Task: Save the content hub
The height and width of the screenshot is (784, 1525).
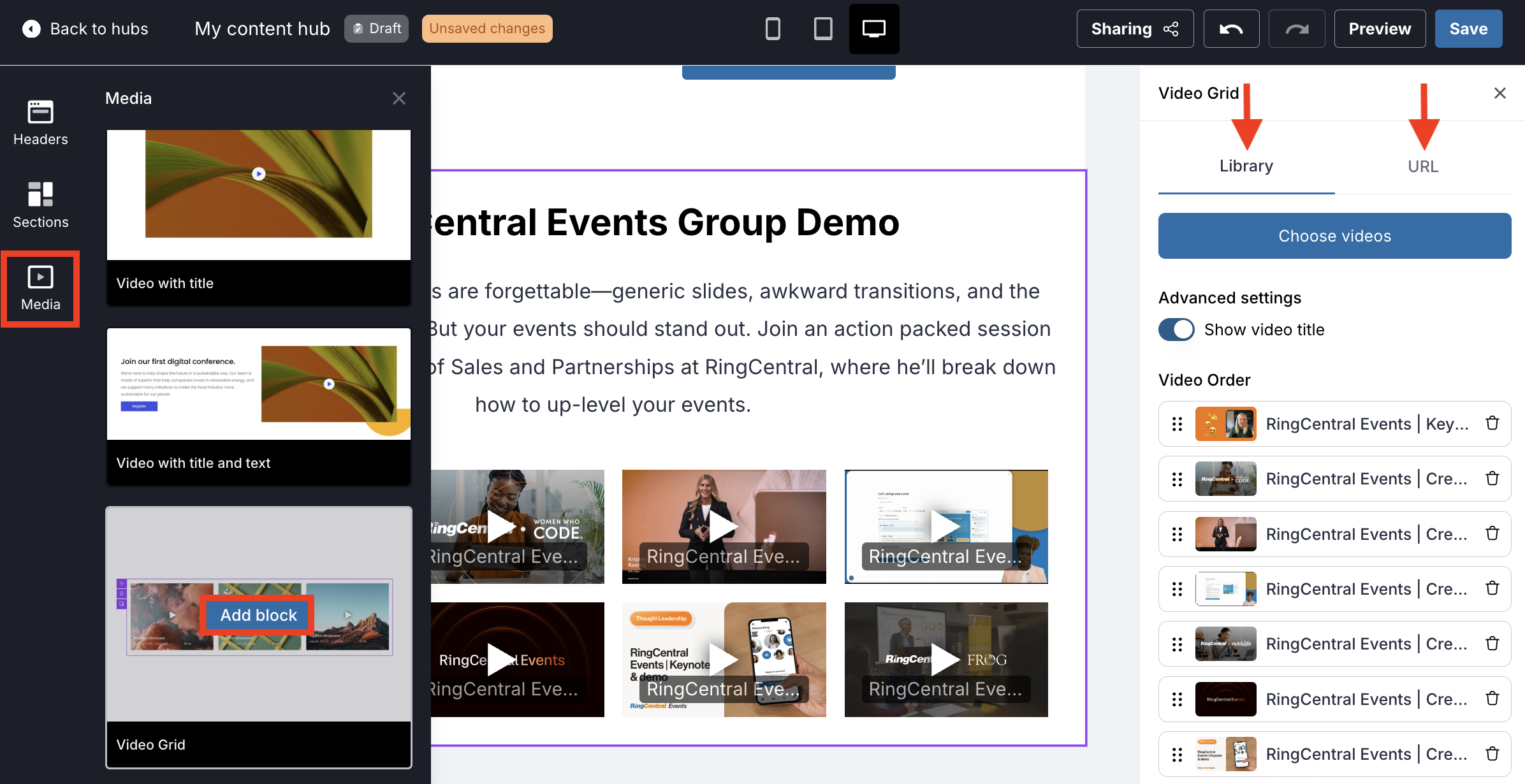Action: [1468, 29]
